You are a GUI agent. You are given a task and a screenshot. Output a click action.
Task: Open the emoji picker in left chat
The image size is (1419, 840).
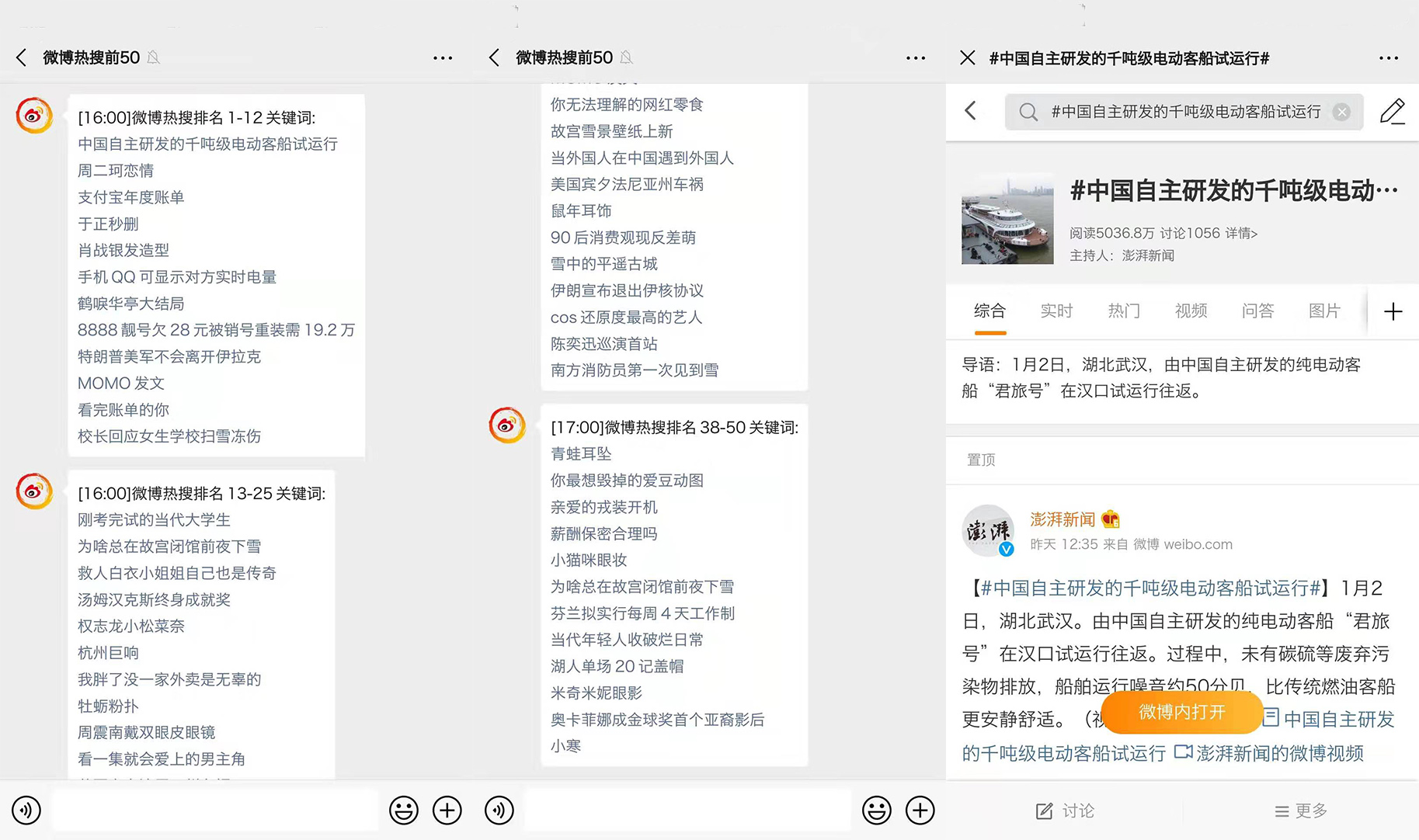point(404,810)
